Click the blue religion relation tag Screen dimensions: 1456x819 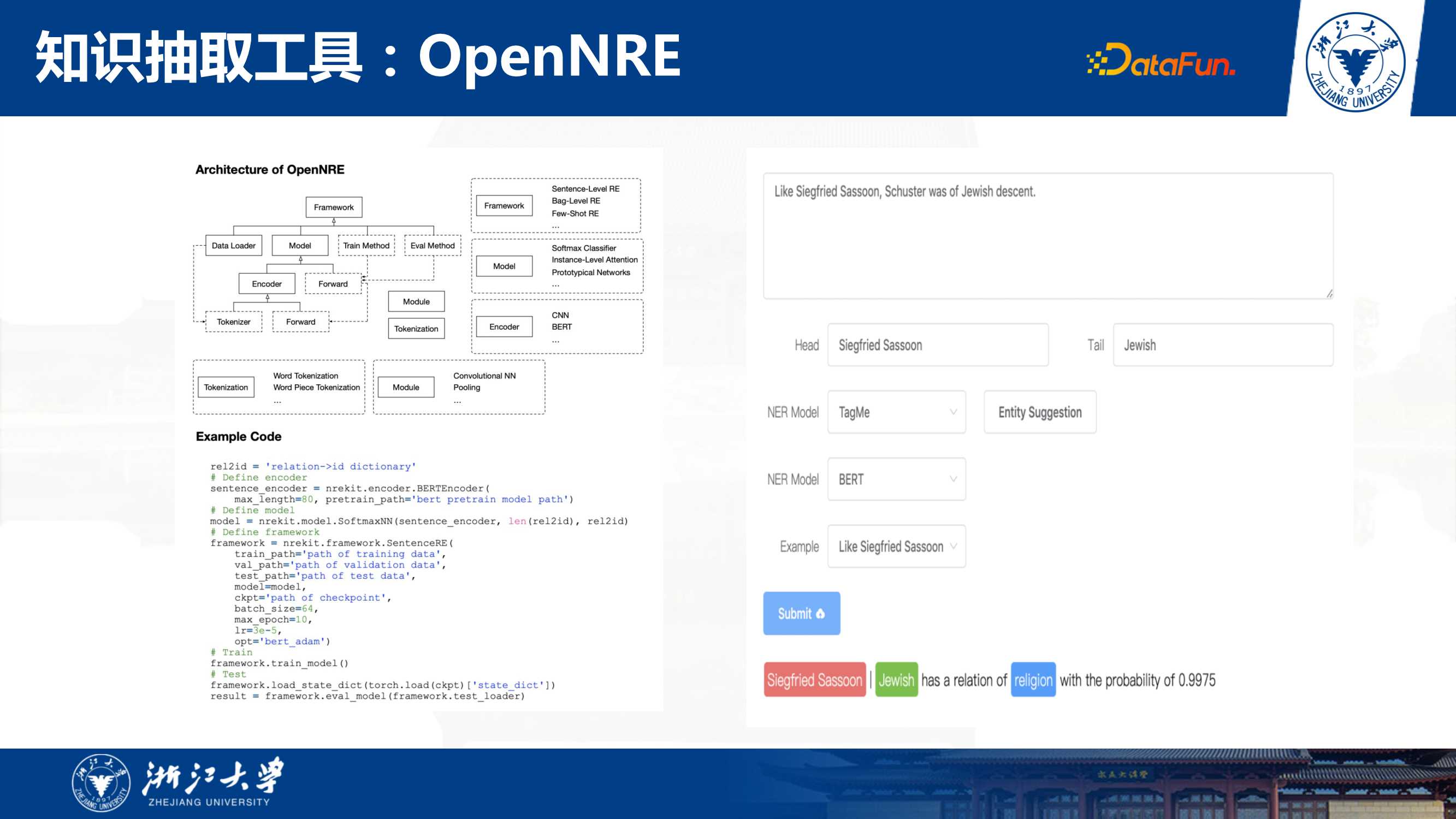click(x=1033, y=679)
